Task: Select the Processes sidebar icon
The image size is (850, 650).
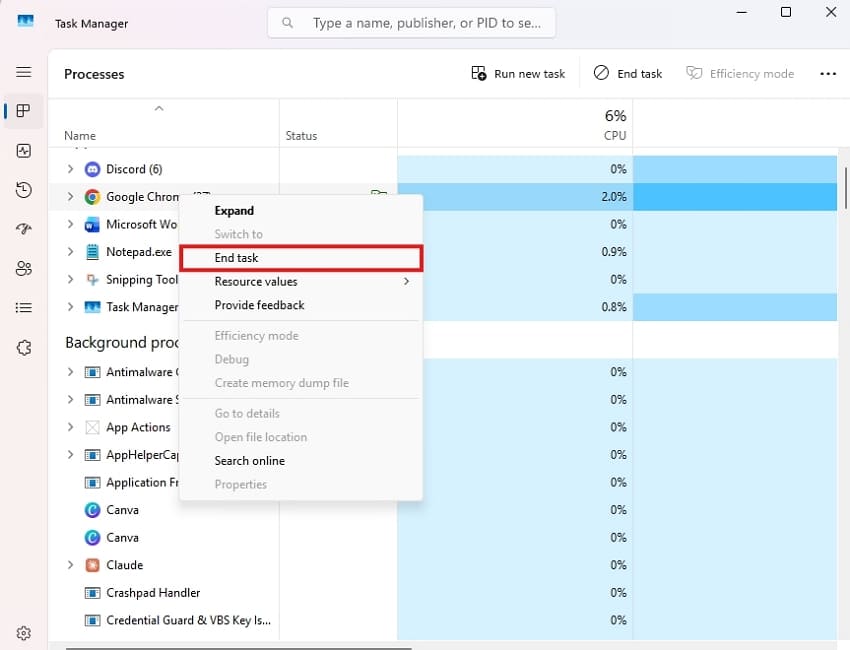Action: tap(23, 111)
